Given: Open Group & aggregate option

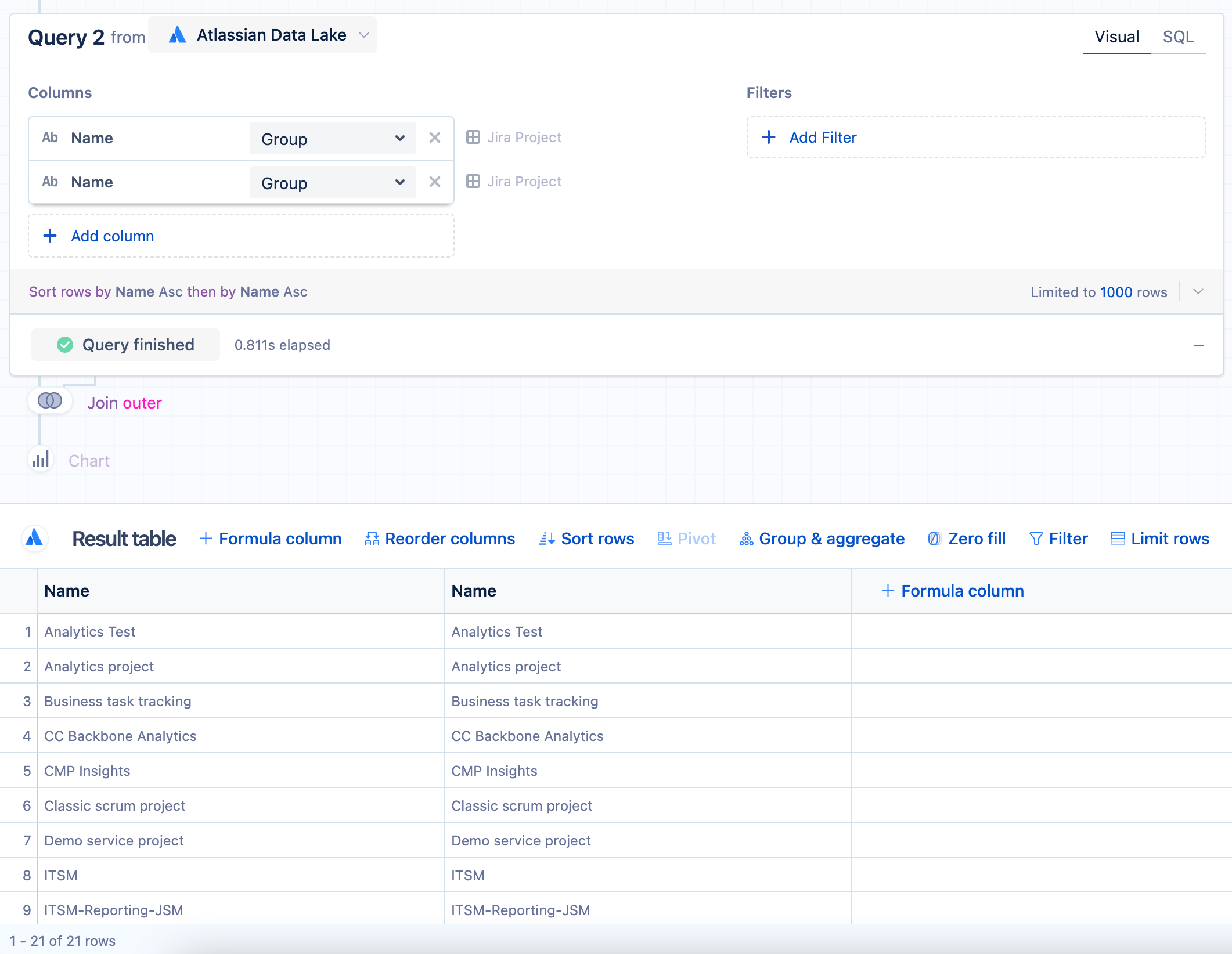Looking at the screenshot, I should (x=822, y=539).
